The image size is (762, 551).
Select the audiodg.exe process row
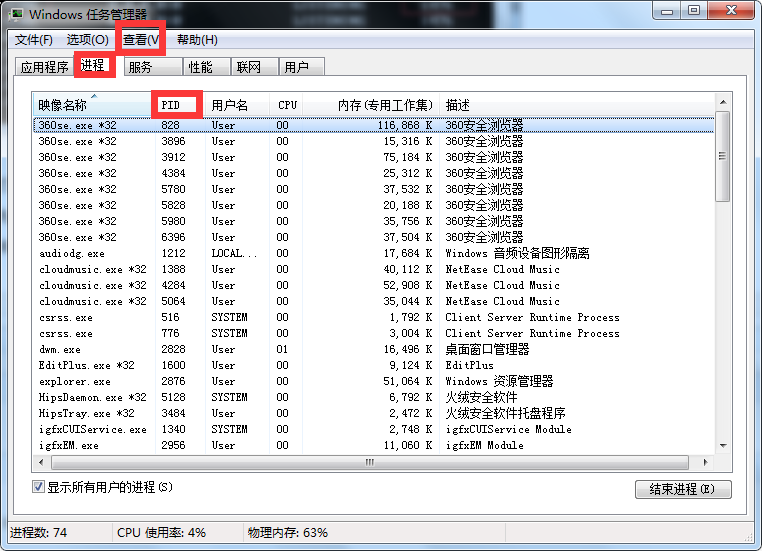[374, 254]
